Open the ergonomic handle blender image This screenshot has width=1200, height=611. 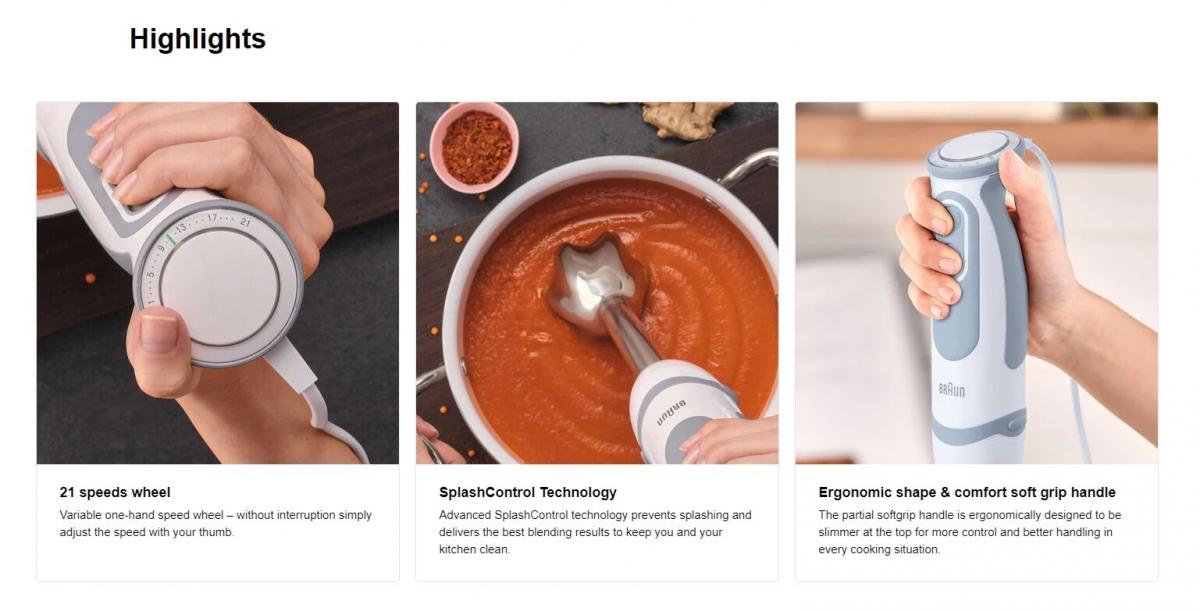coord(977,283)
